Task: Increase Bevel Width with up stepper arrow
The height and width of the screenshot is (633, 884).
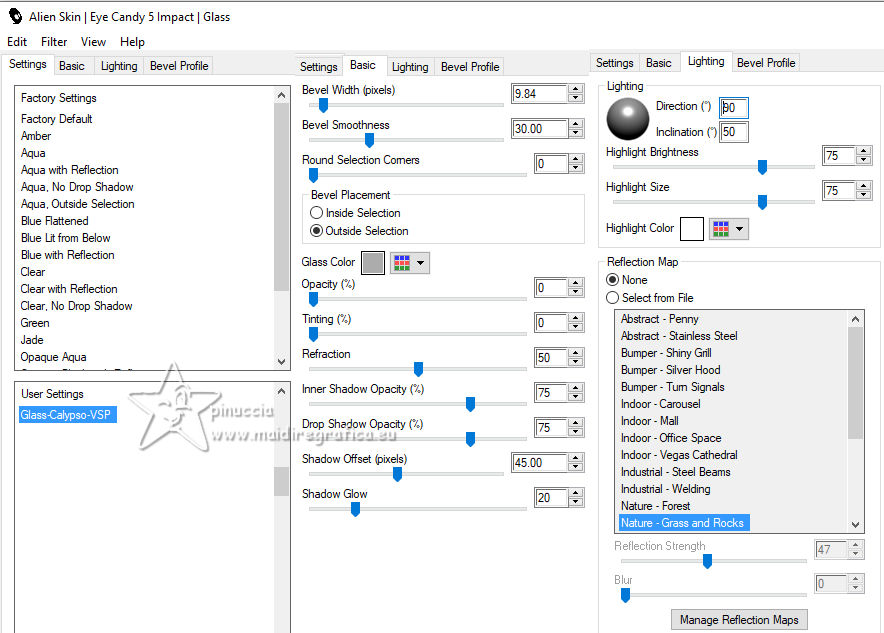Action: pyautogui.click(x=576, y=89)
